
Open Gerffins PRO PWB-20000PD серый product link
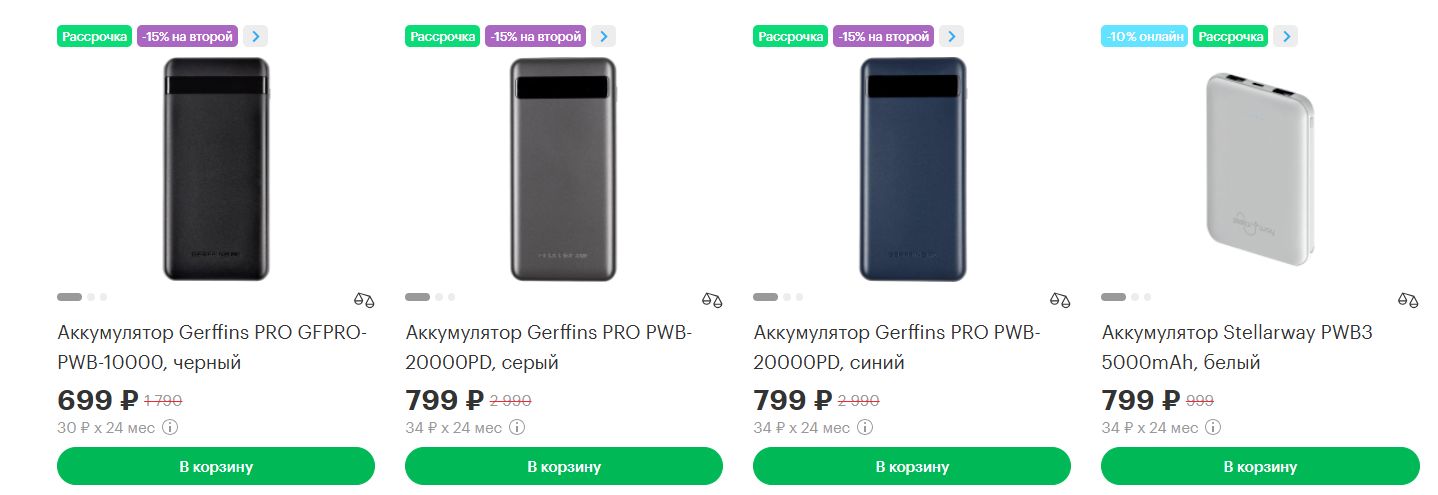pos(549,347)
